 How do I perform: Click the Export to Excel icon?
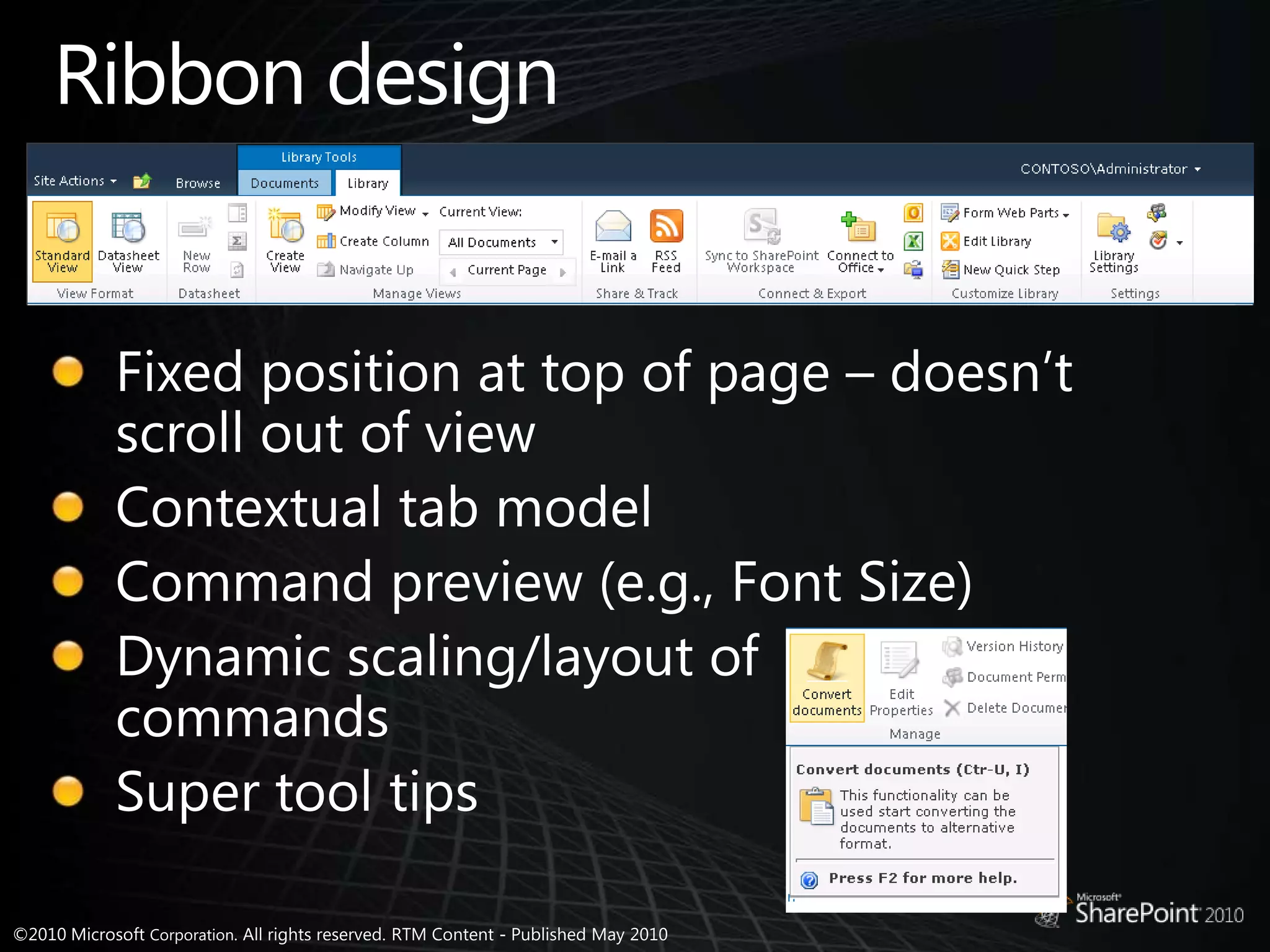[x=913, y=241]
